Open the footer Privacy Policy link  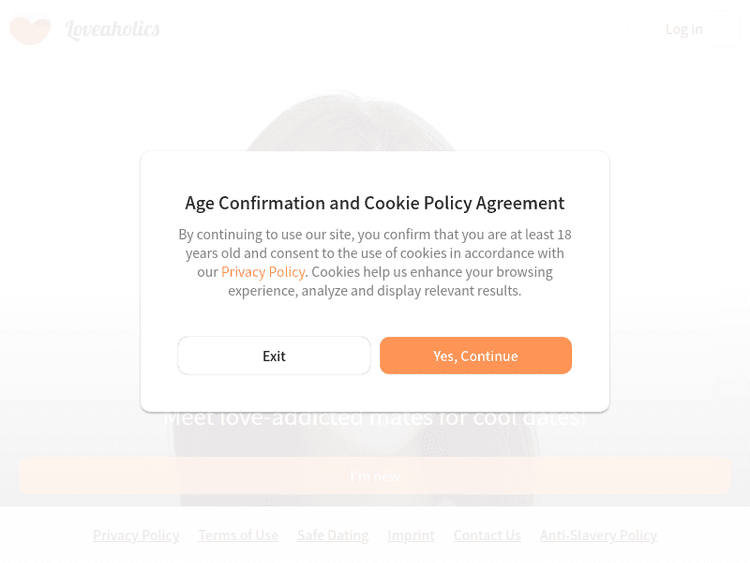tap(136, 535)
